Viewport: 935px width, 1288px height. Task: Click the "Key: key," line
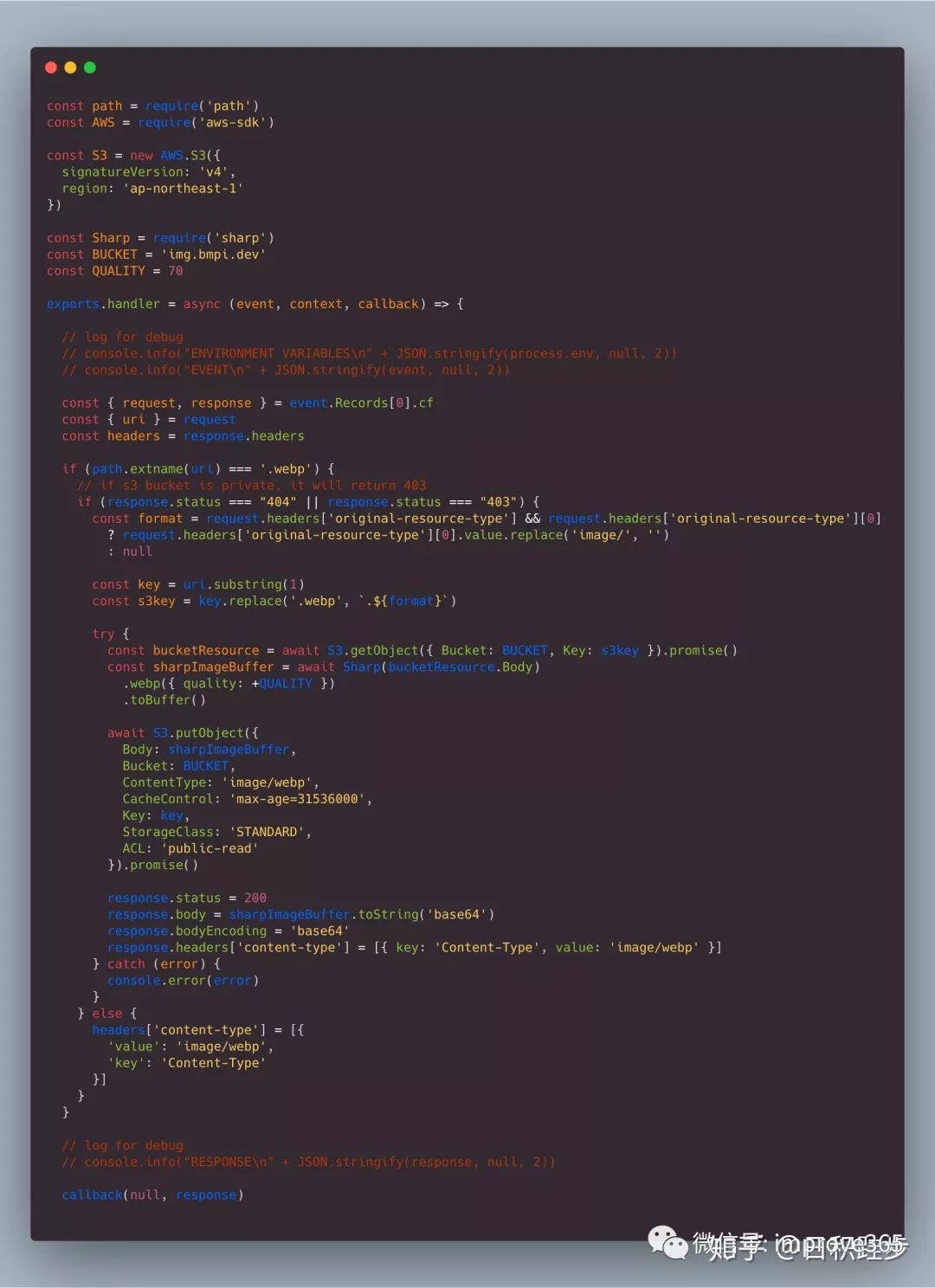point(156,815)
